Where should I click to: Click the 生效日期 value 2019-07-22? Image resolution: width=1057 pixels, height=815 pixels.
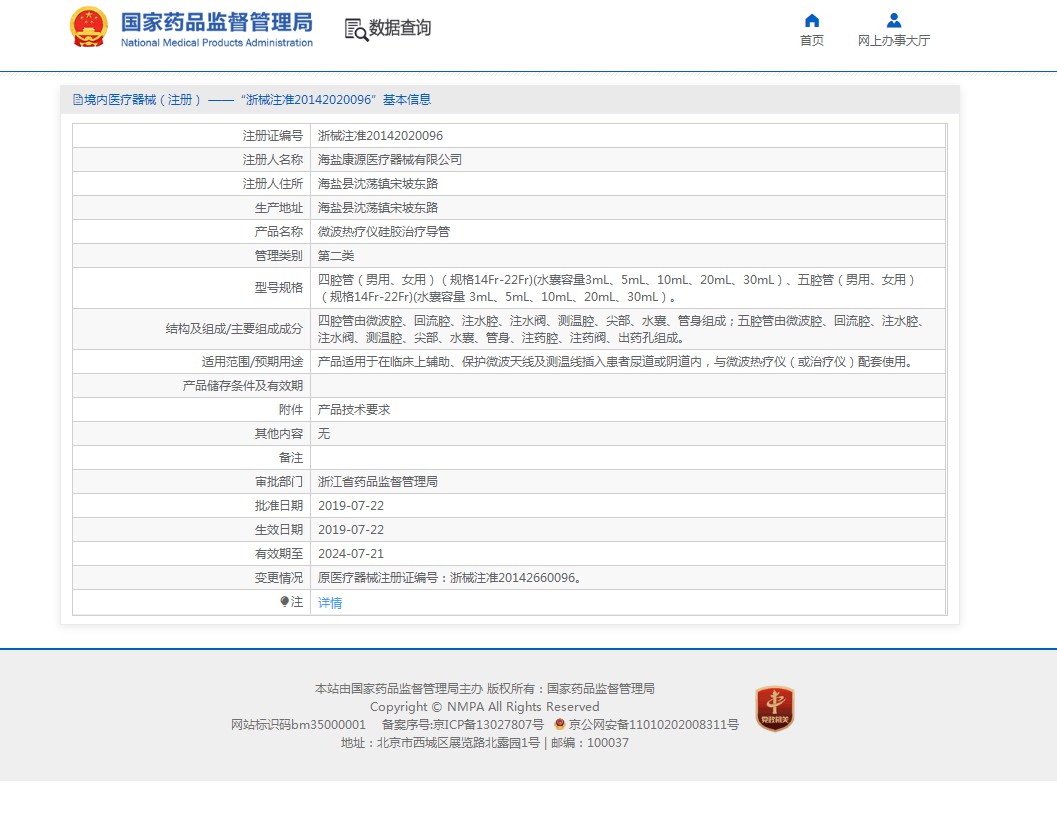351,530
